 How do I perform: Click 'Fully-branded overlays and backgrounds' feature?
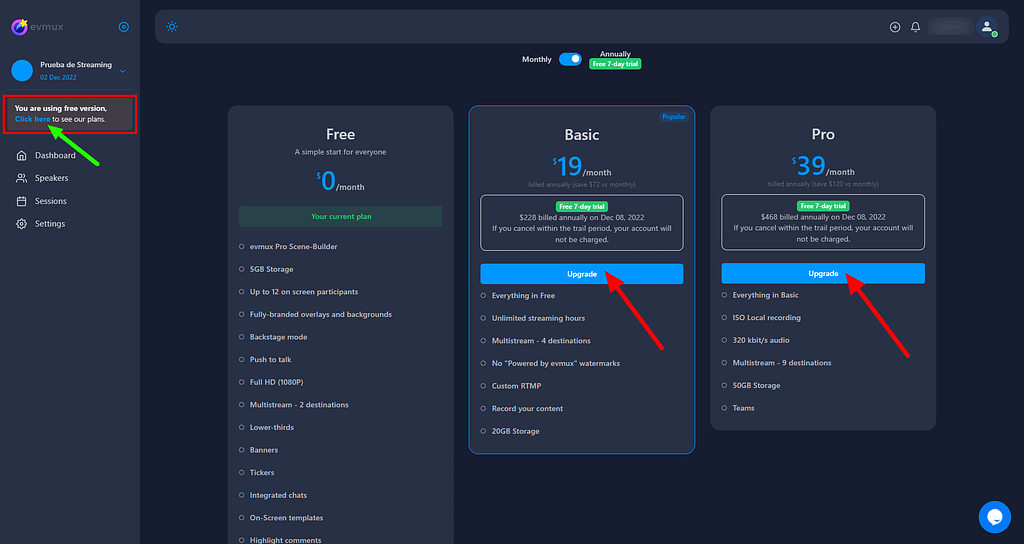[x=321, y=315]
